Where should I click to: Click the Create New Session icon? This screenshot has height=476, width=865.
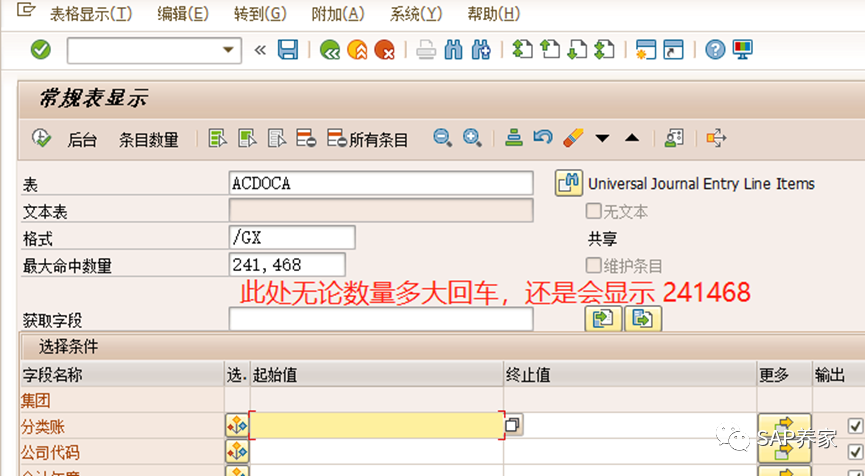(645, 50)
